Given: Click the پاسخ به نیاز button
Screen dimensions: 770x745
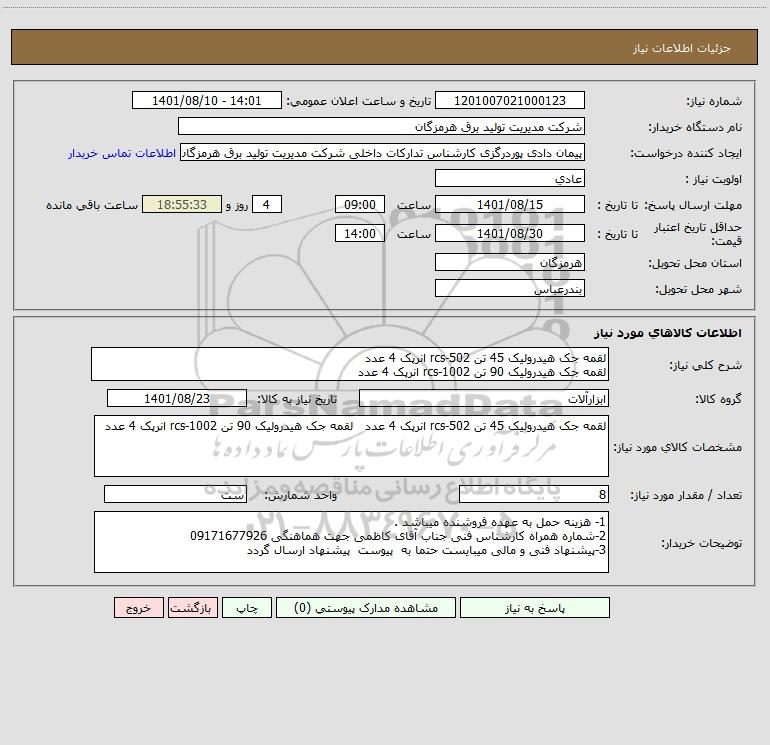Looking at the screenshot, I should tap(535, 608).
